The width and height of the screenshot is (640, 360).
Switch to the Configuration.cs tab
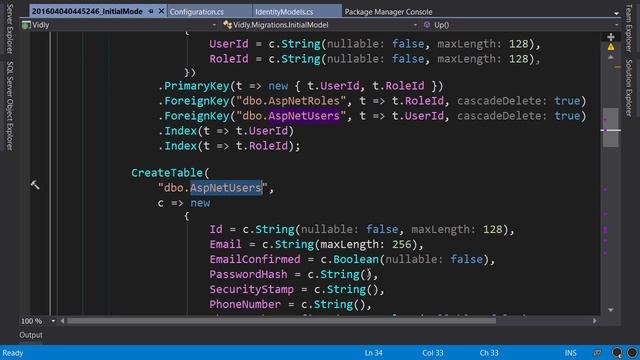click(196, 12)
